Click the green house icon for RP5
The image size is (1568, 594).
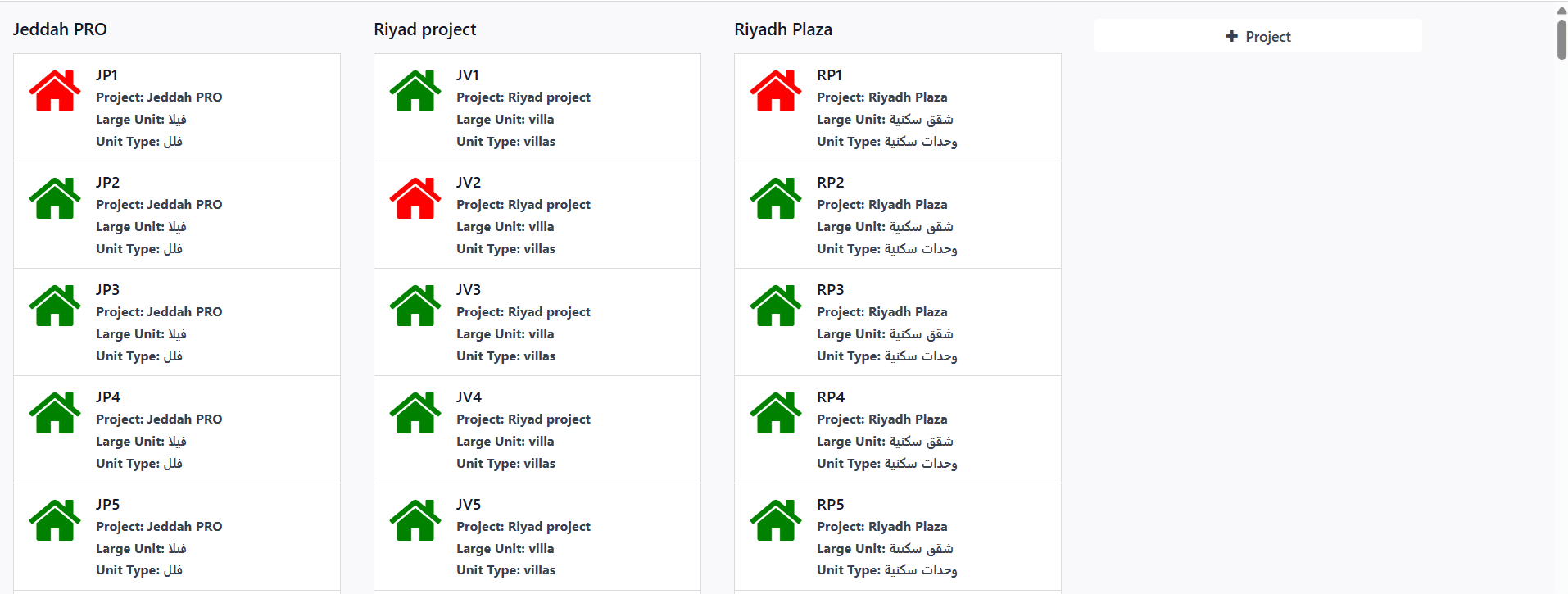[776, 520]
